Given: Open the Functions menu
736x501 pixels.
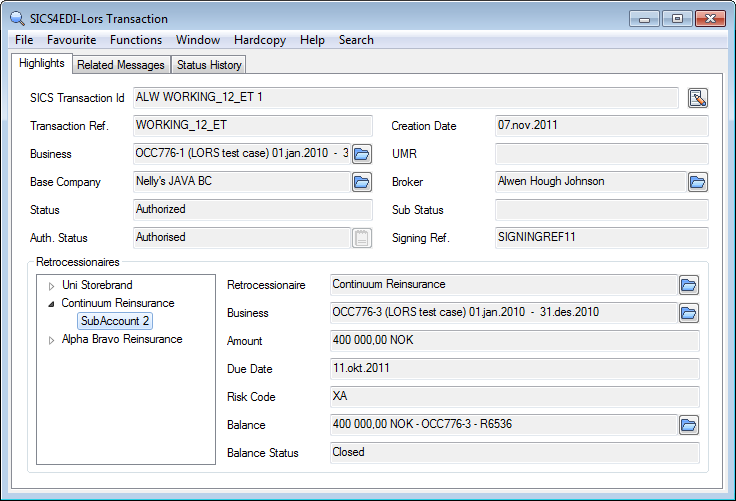Looking at the screenshot, I should pos(136,40).
